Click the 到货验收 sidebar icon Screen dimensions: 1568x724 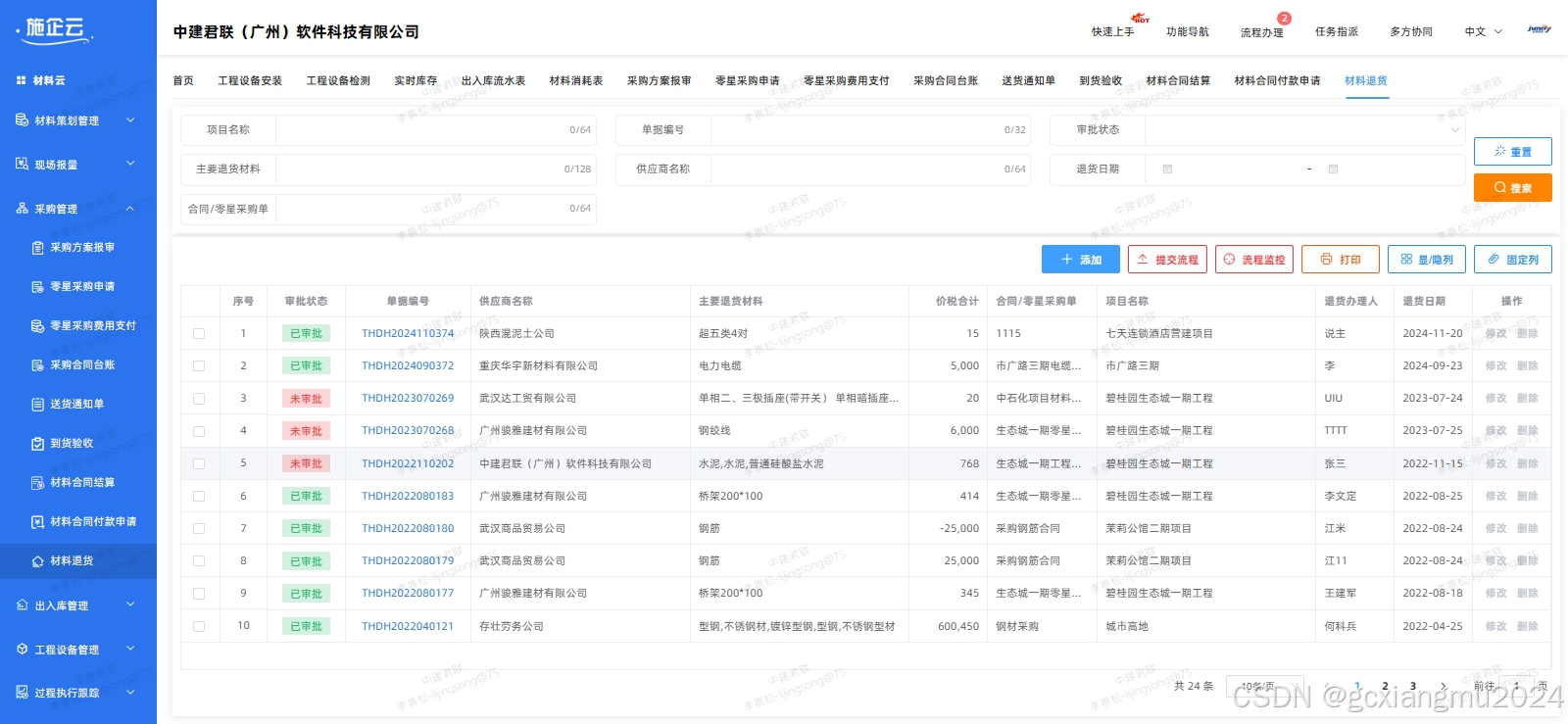coord(37,443)
